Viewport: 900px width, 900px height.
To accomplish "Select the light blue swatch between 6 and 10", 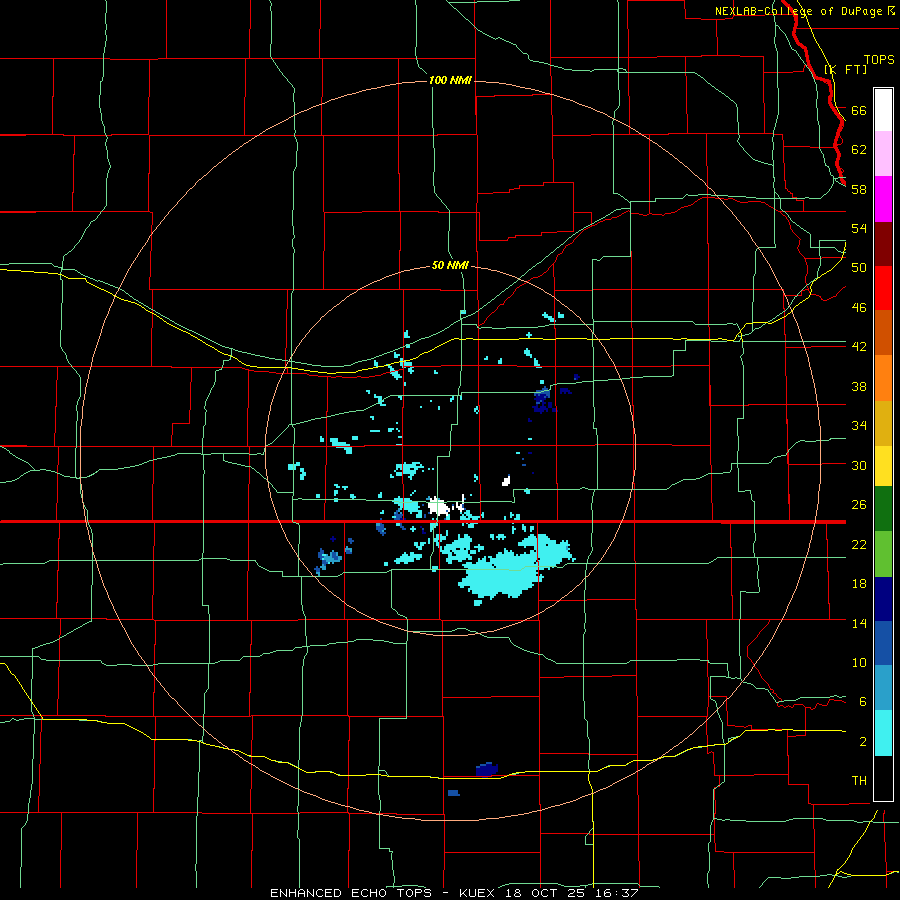I will (x=883, y=688).
